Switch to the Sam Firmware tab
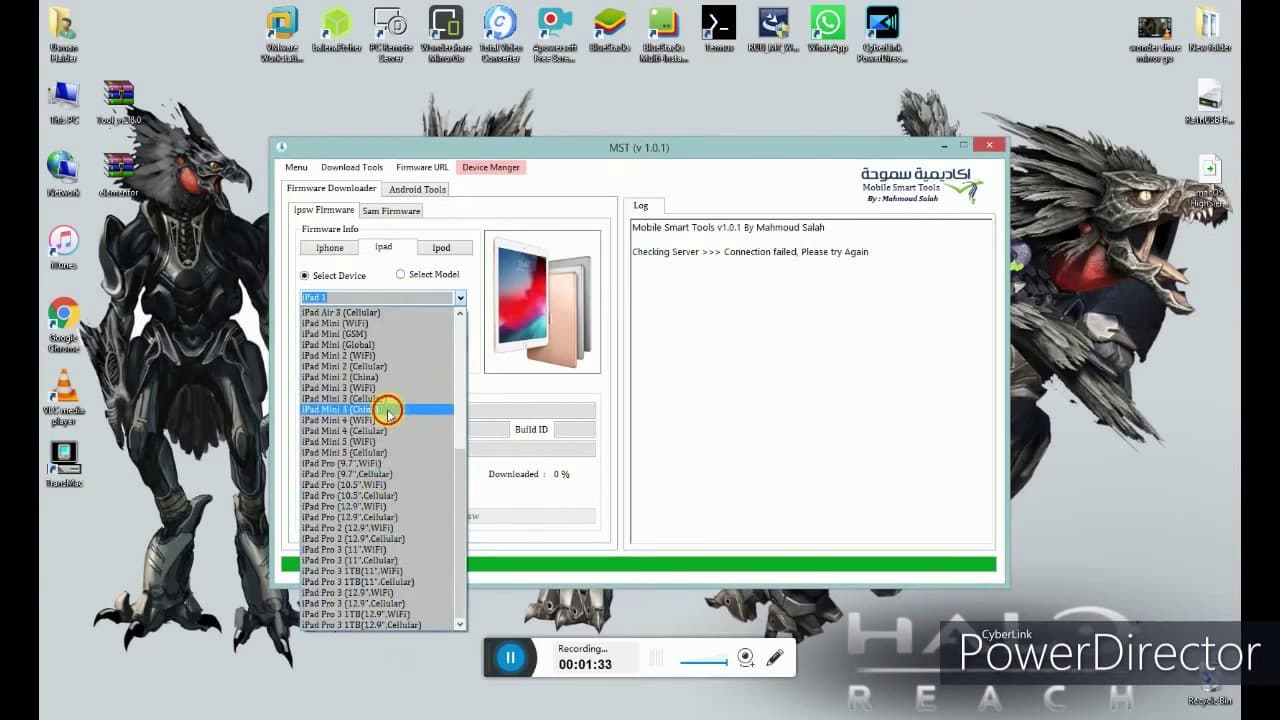1280x720 pixels. point(391,211)
